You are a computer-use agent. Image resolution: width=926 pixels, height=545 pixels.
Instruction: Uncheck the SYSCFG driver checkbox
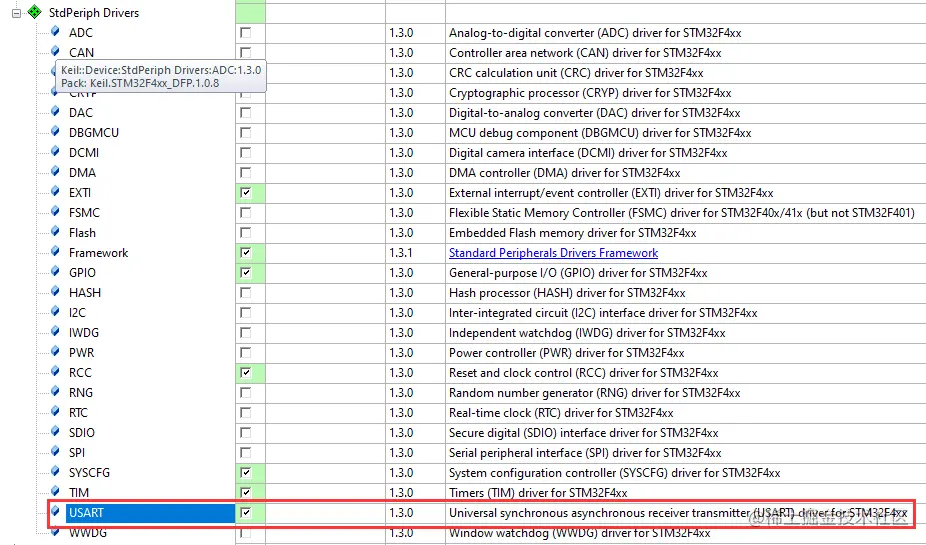tap(246, 472)
